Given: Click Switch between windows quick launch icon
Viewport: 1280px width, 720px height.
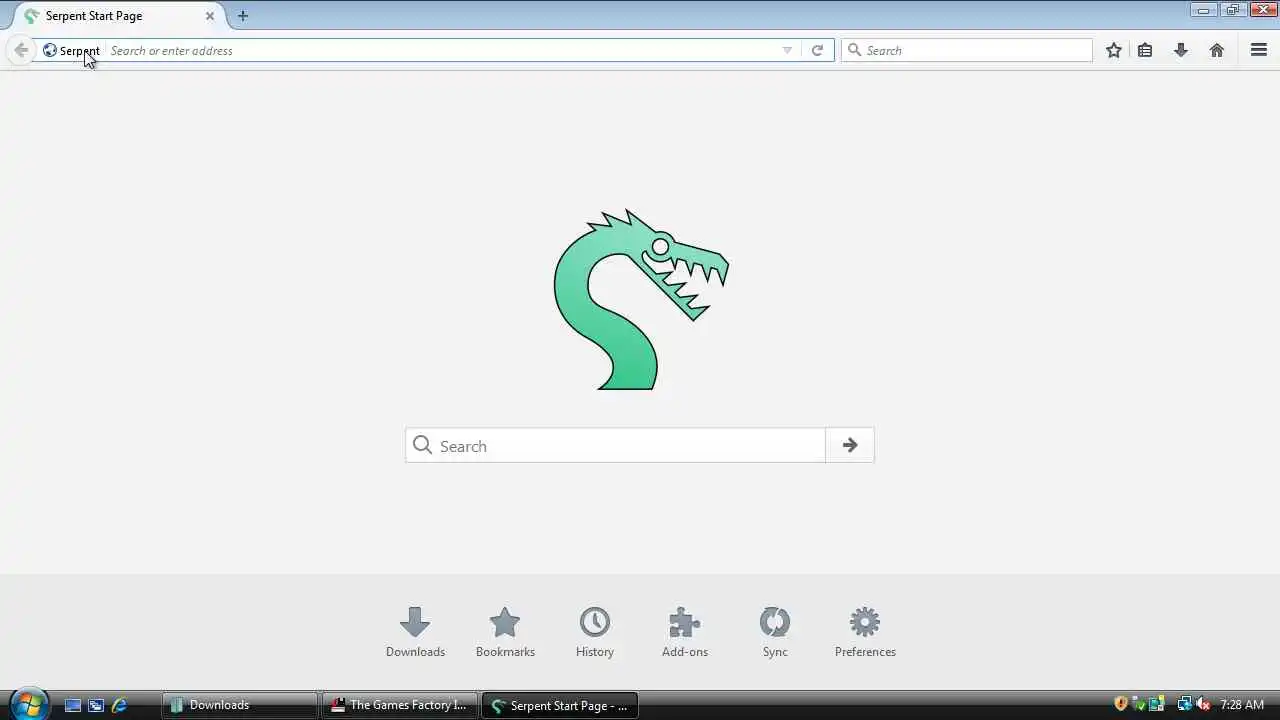Looking at the screenshot, I should [96, 705].
